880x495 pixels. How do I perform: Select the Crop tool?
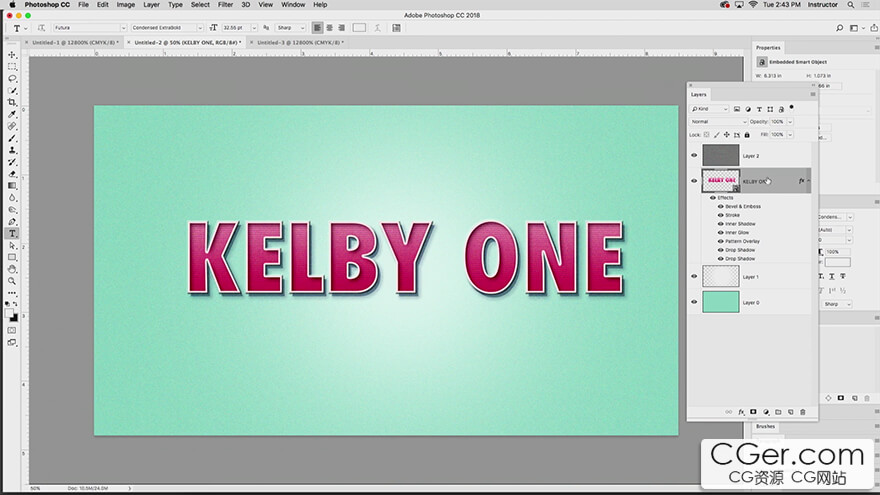click(x=12, y=102)
